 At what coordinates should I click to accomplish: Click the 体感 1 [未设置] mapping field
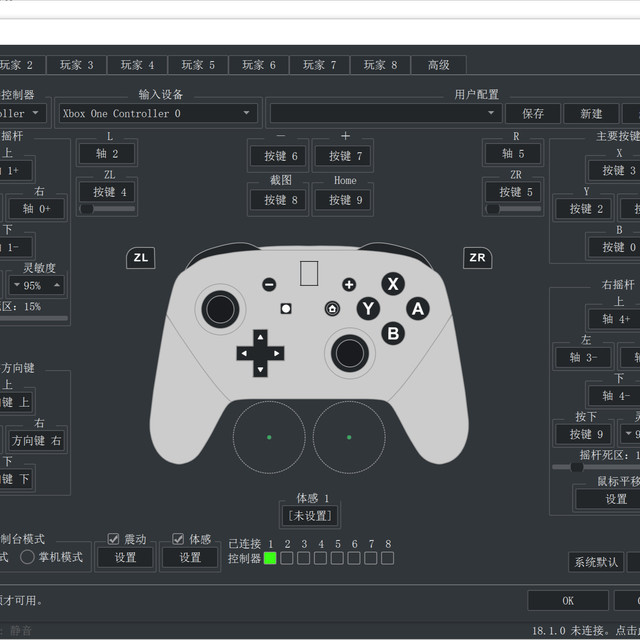point(312,516)
